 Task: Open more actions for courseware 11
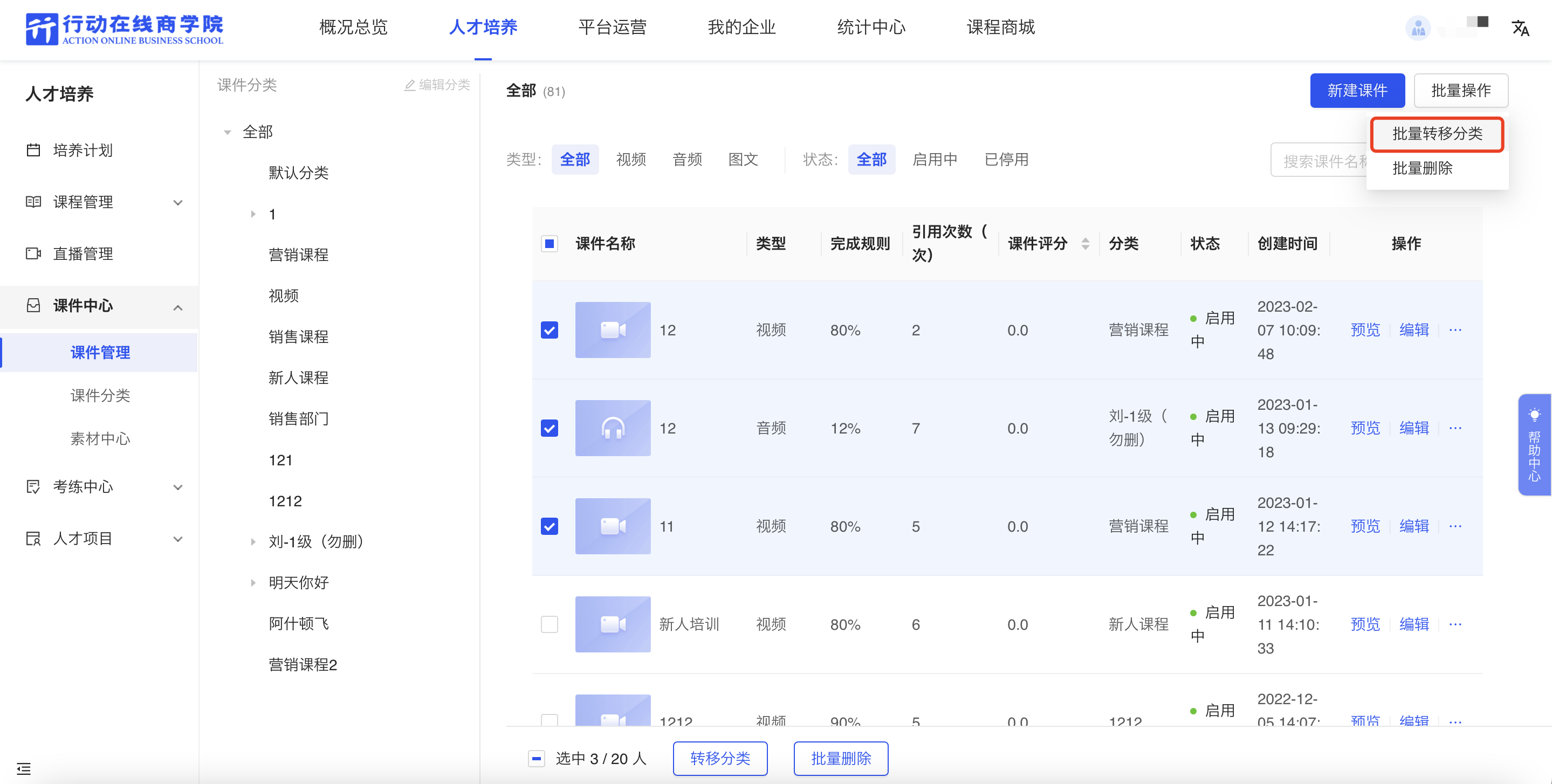(x=1455, y=526)
